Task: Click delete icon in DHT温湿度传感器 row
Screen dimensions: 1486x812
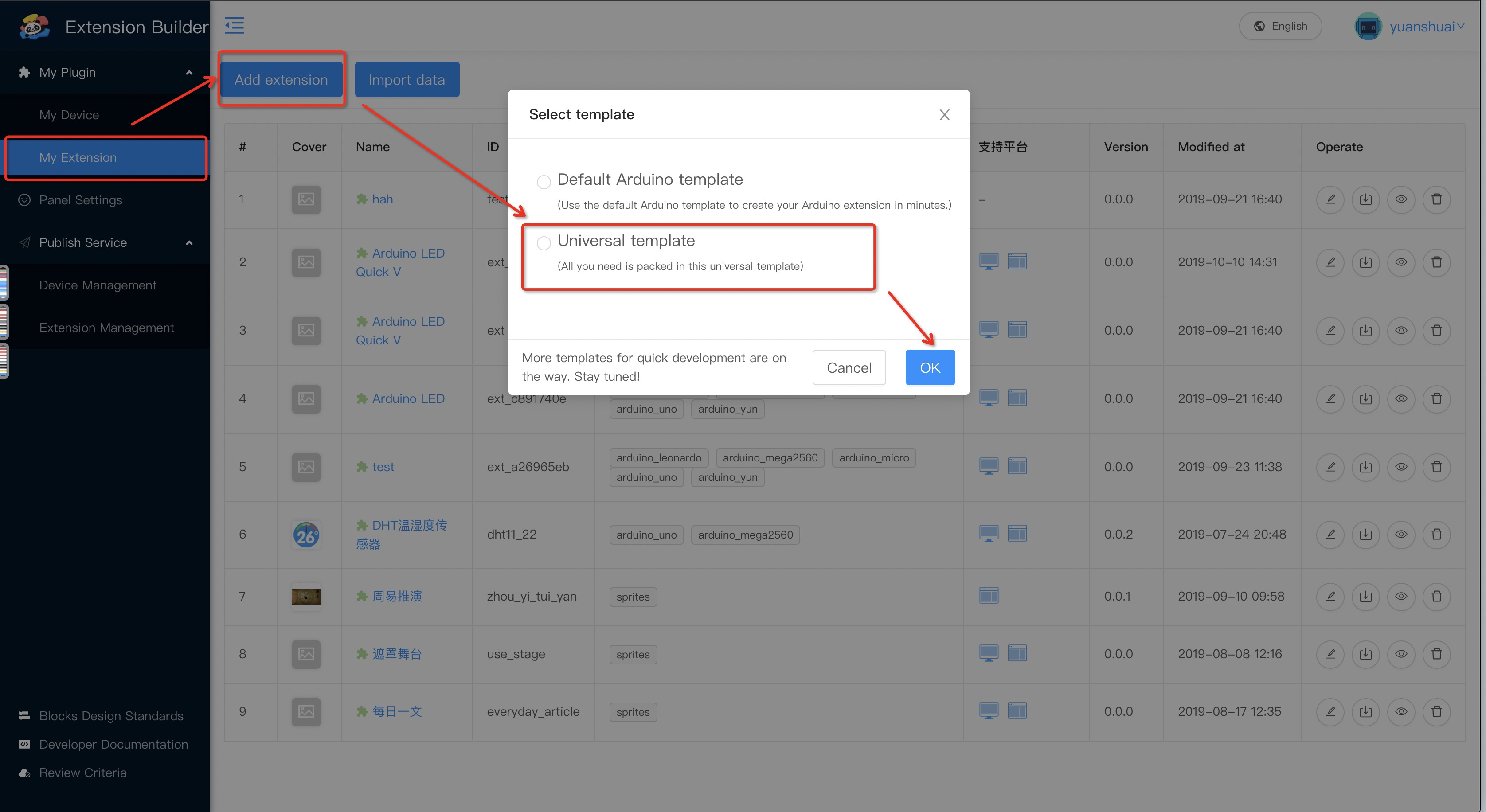Action: tap(1436, 535)
